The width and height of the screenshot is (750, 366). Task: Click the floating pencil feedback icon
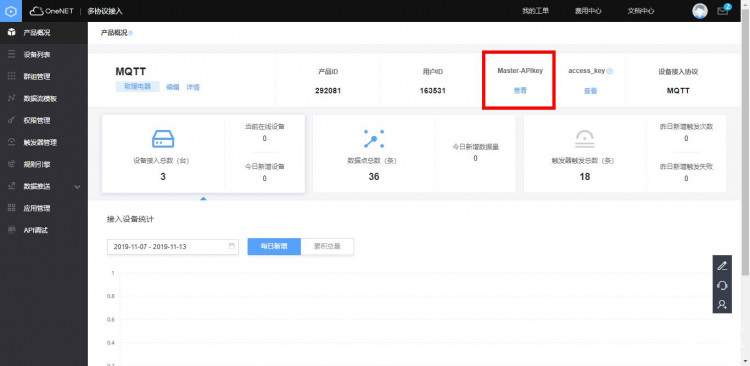[722, 266]
